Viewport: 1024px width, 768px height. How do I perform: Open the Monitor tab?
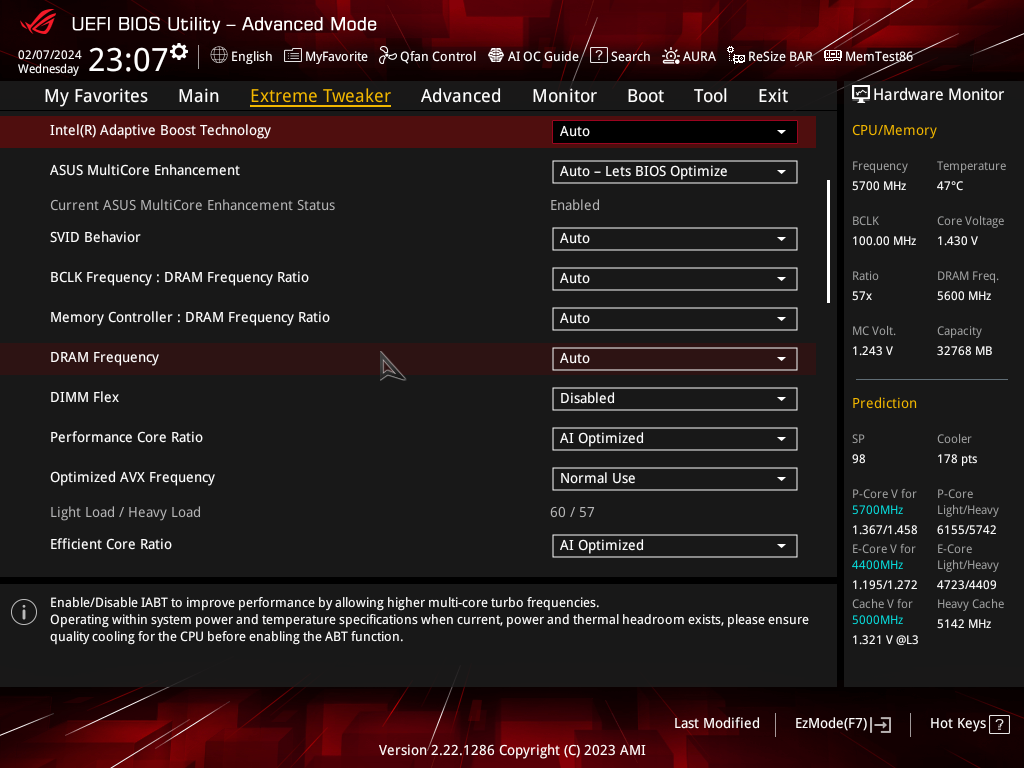tap(564, 96)
